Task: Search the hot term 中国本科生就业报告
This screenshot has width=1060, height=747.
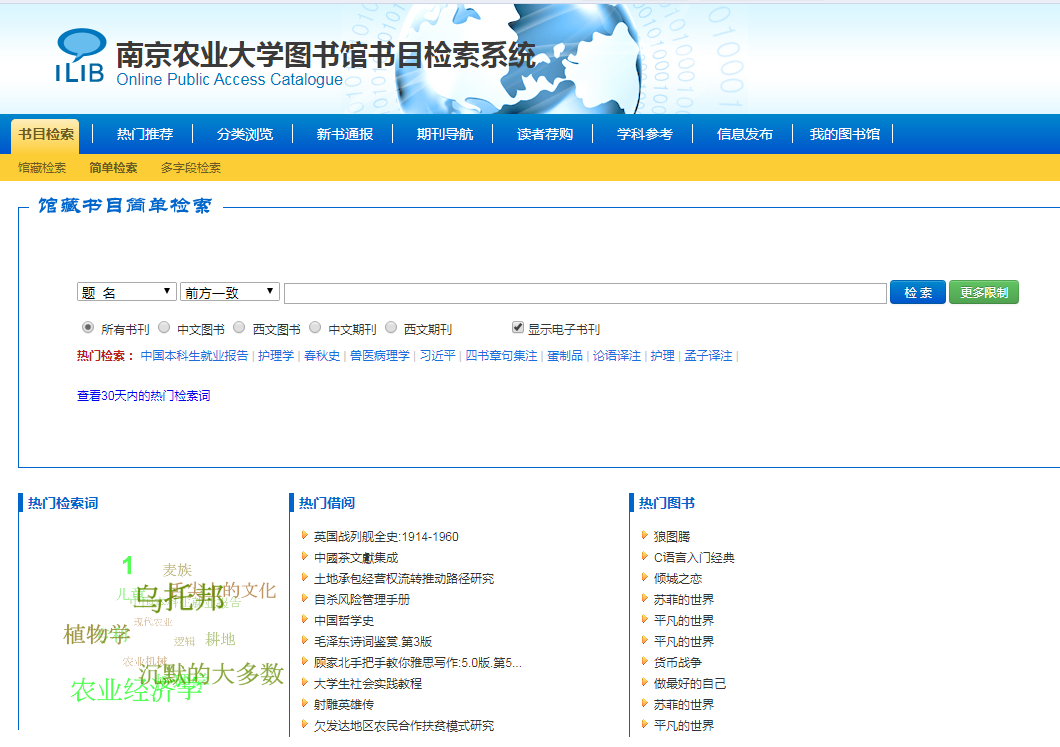Action: click(x=194, y=356)
